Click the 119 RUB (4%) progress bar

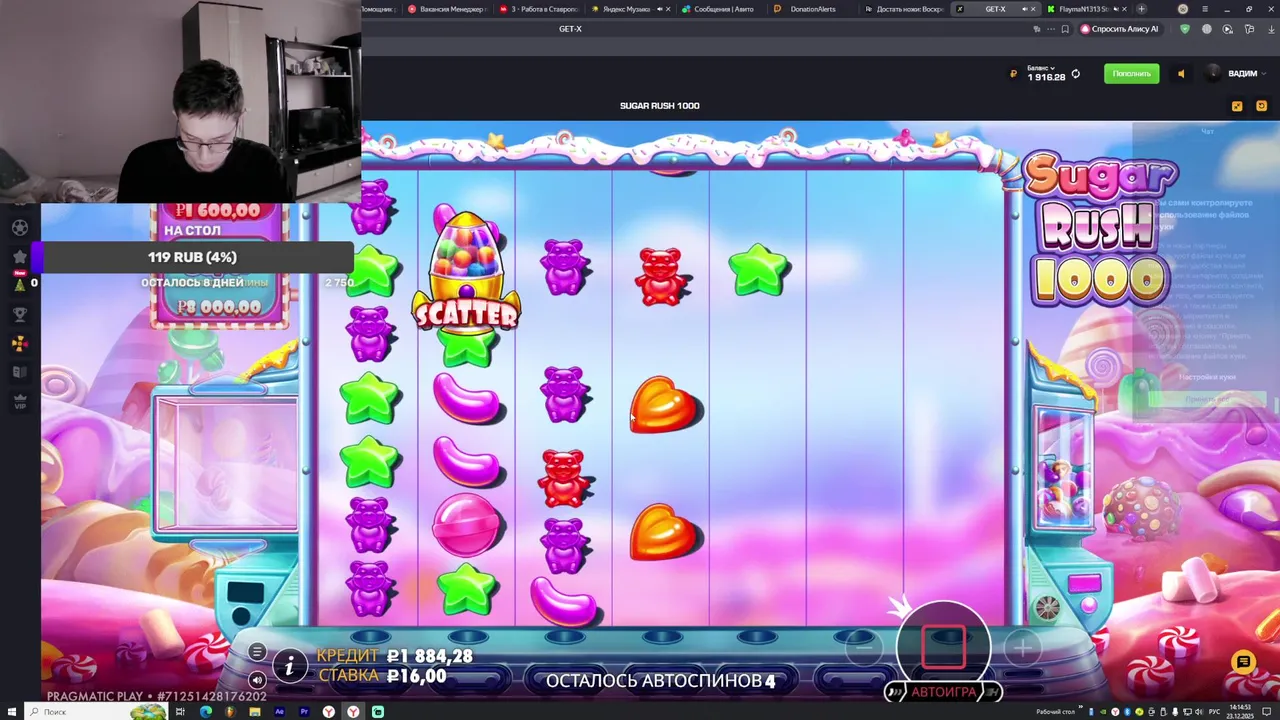193,257
